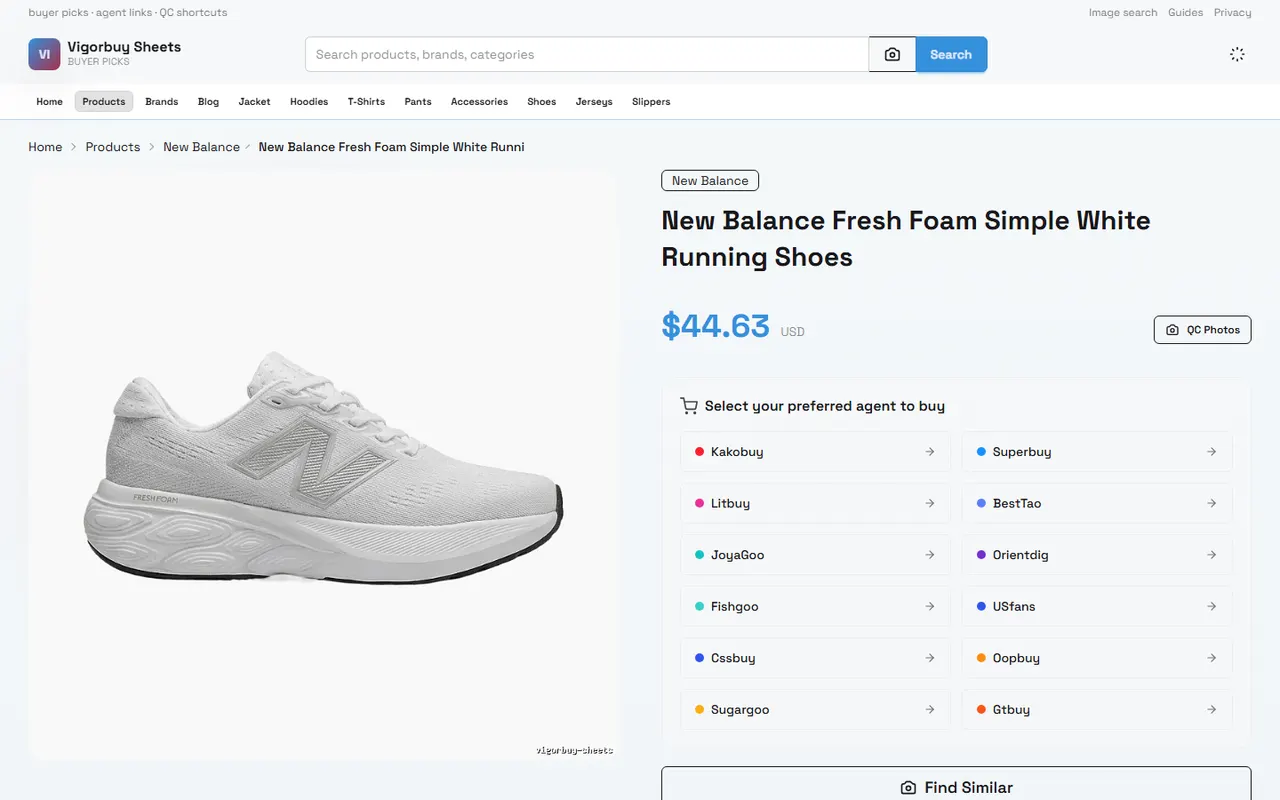
Task: Buy via the BestTao agent link
Action: (1097, 503)
